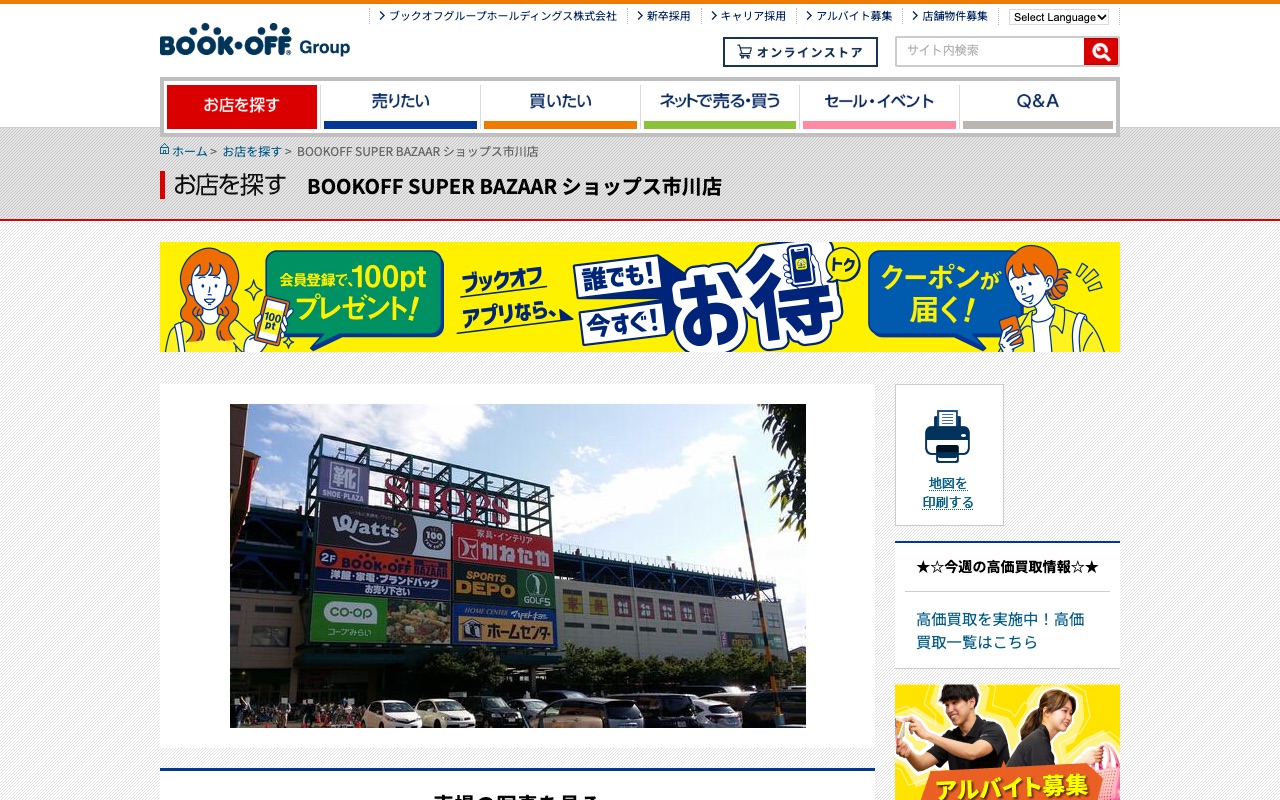Screen dimensions: 1280x800
Task: Open 高価買取を実施中！高価買取一覧はこちら link
Action: (1000, 631)
